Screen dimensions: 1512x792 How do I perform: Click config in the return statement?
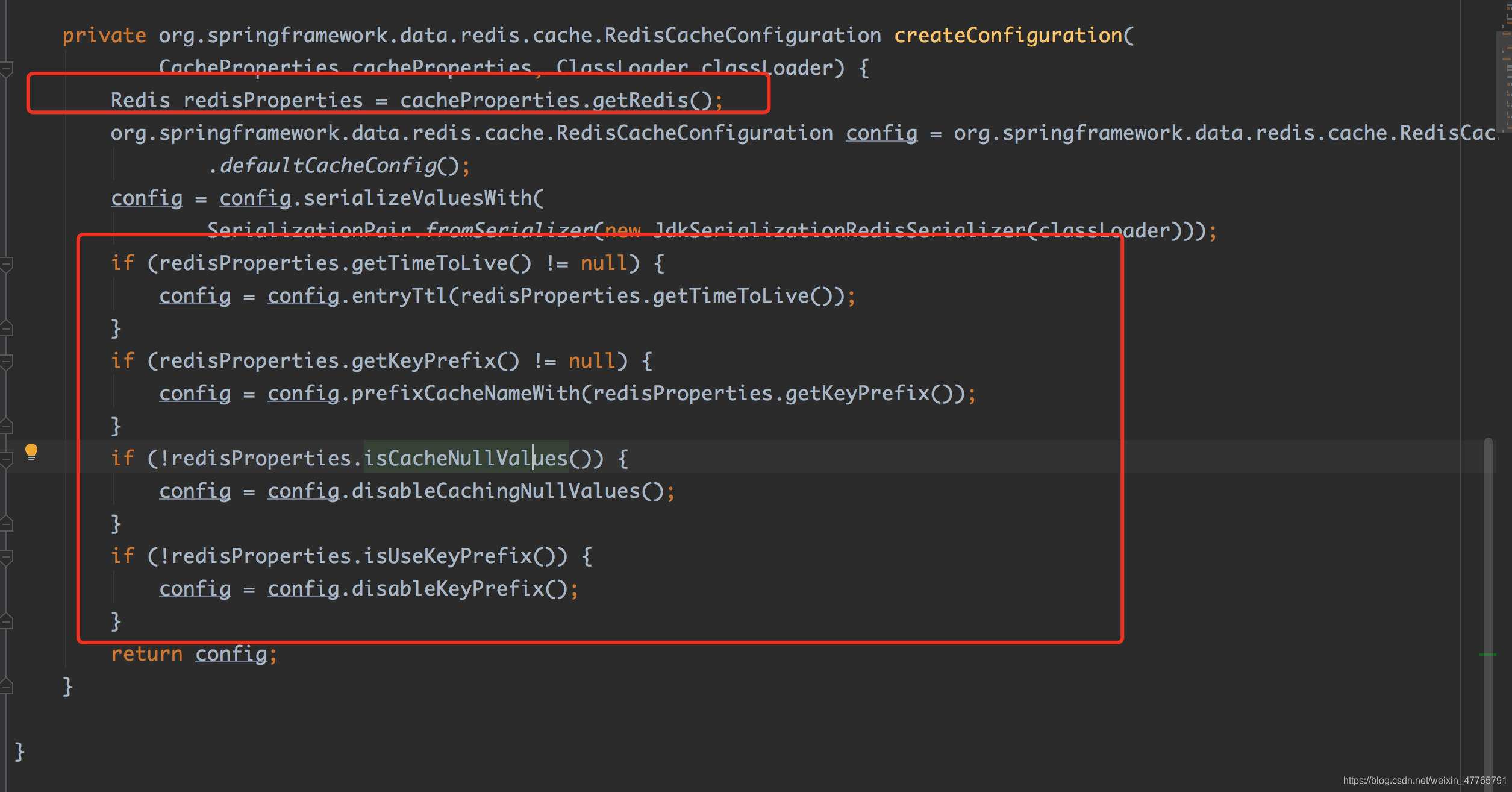pos(231,653)
